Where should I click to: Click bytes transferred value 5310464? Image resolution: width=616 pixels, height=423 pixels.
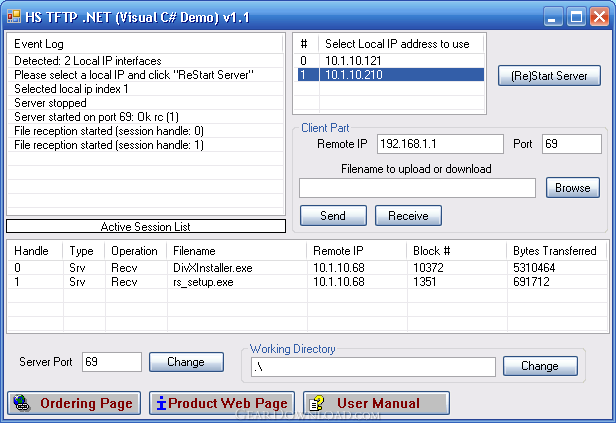pyautogui.click(x=534, y=268)
